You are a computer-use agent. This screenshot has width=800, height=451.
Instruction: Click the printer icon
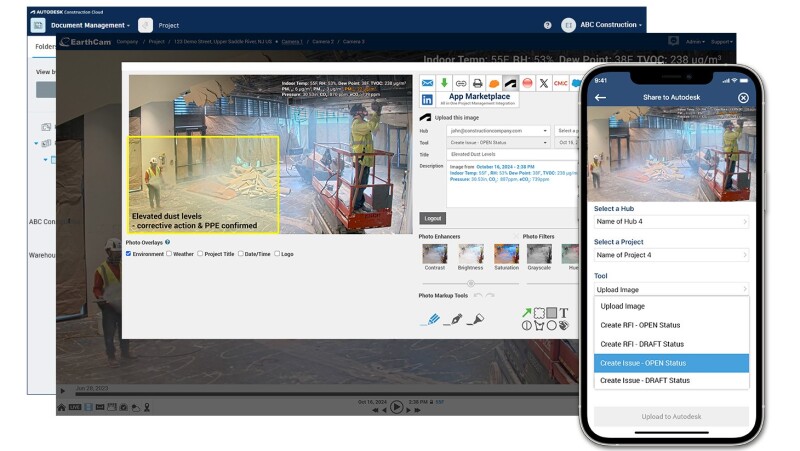(477, 83)
